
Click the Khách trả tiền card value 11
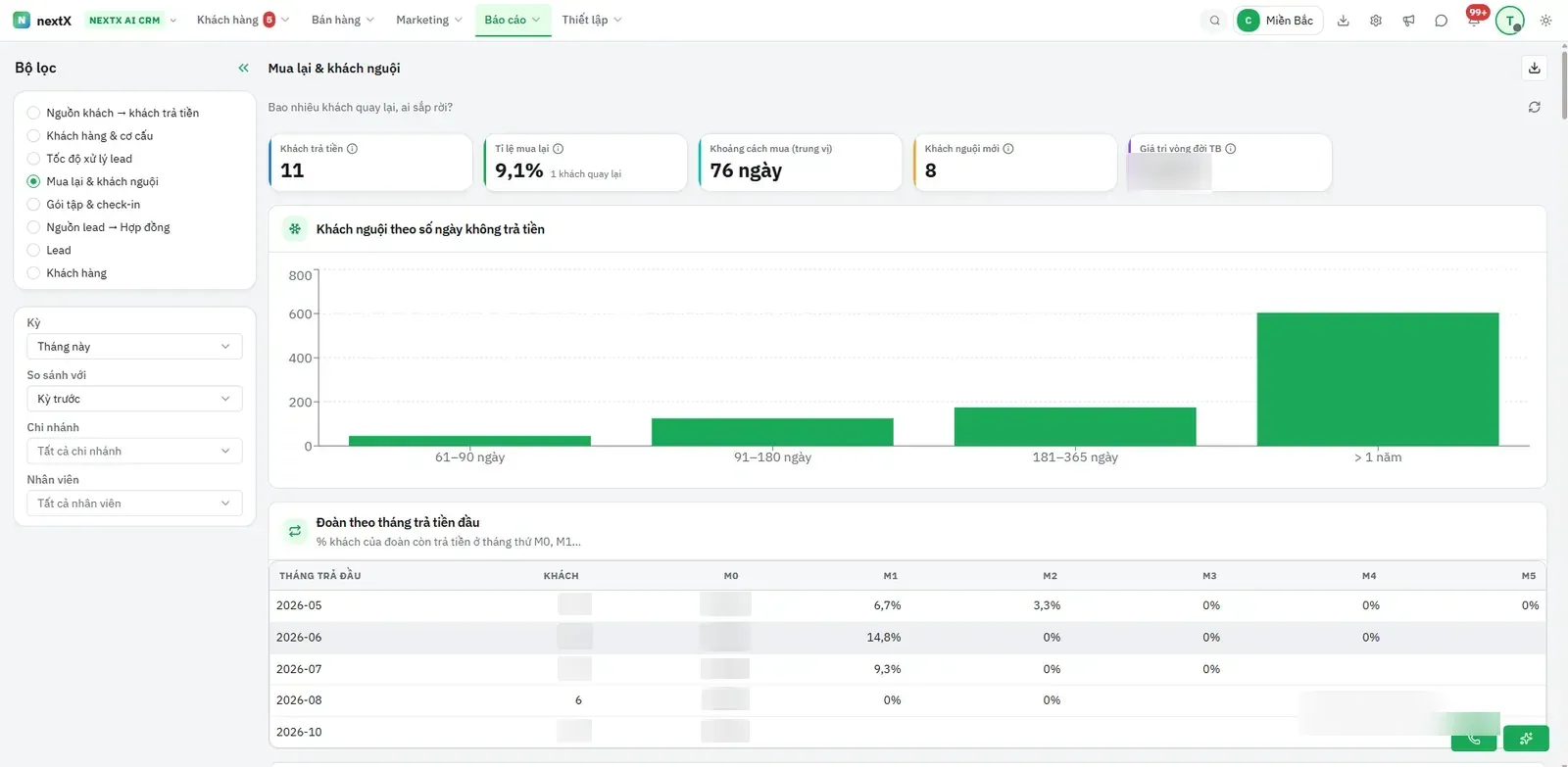292,170
